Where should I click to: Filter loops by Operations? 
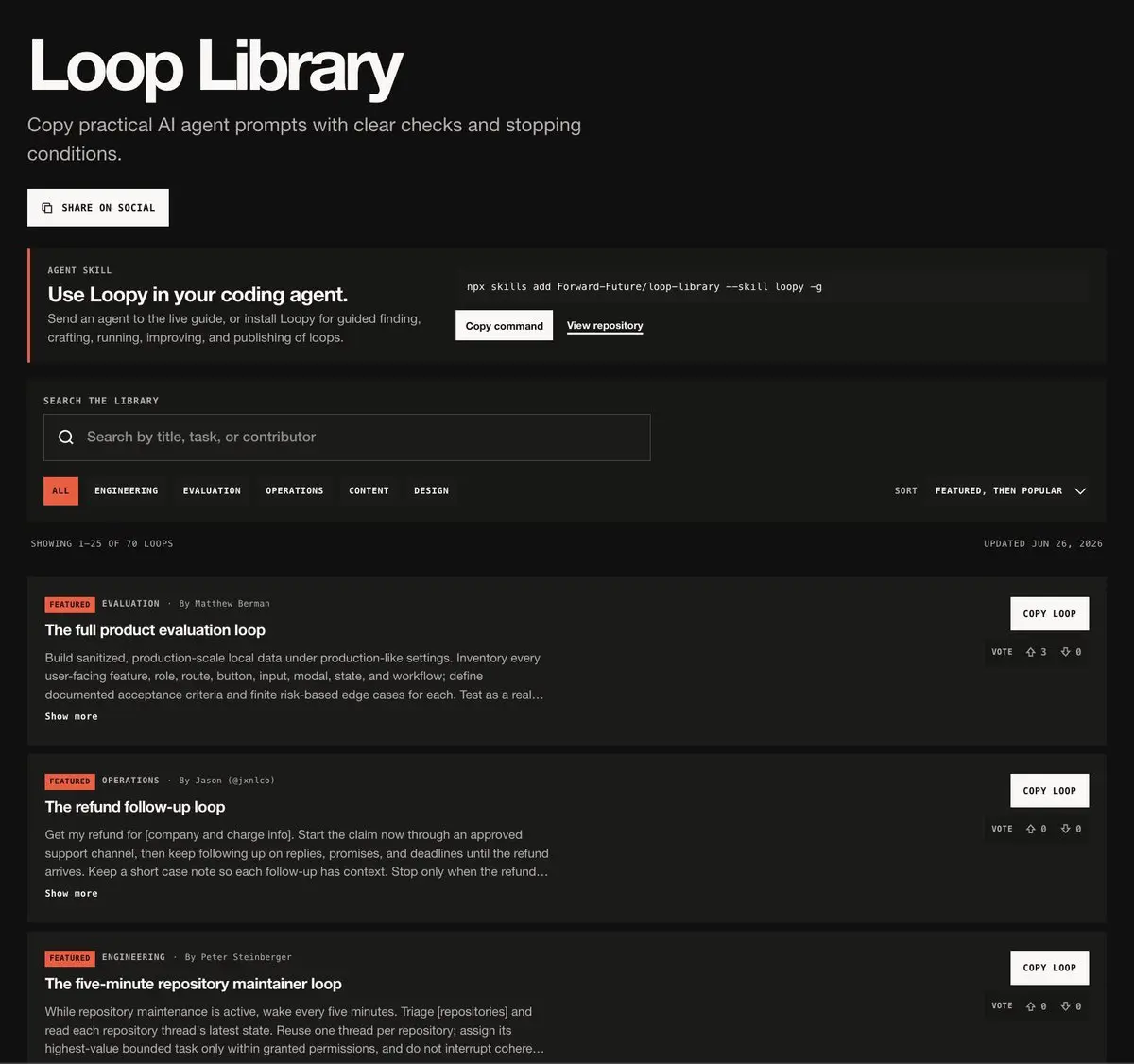(x=294, y=490)
